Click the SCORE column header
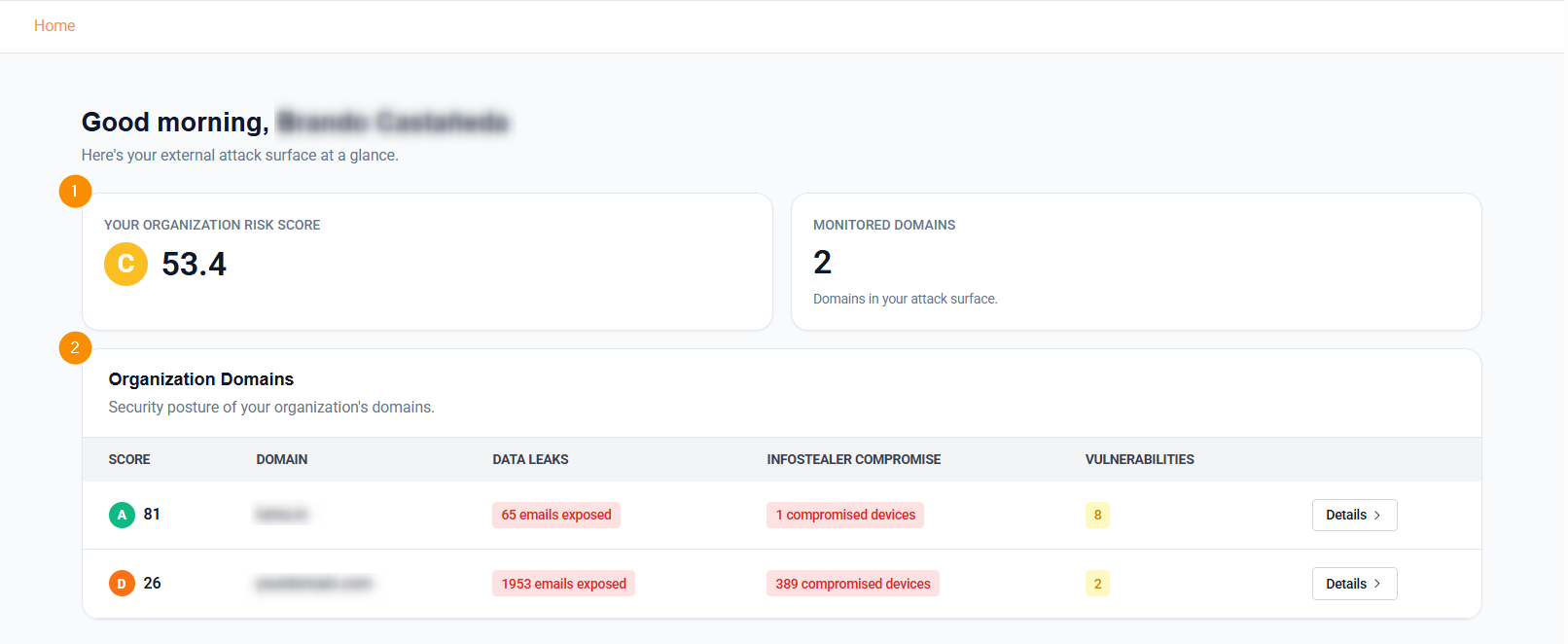 point(129,459)
